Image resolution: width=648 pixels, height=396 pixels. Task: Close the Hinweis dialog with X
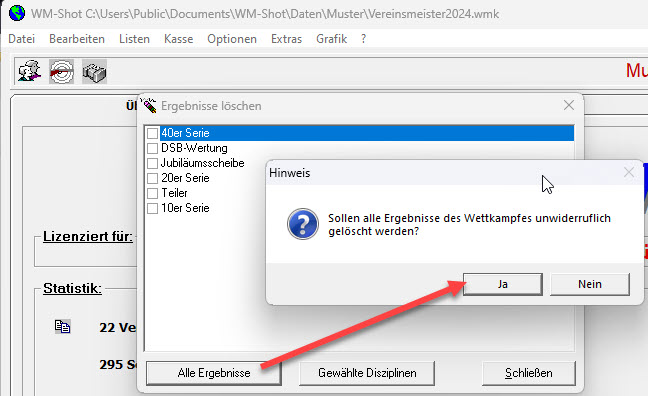tap(629, 172)
